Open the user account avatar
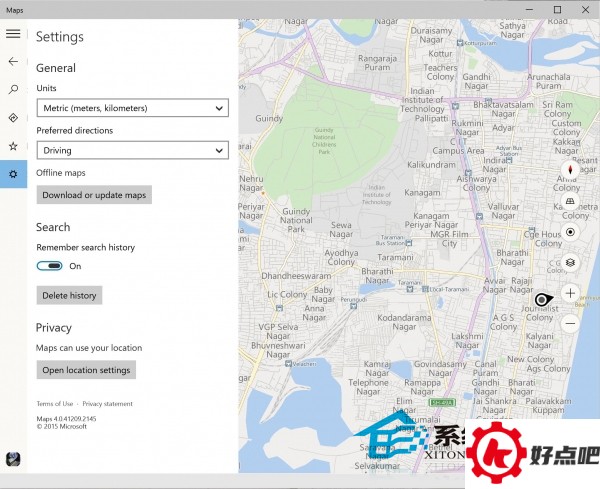The width and height of the screenshot is (600, 489). [13, 458]
